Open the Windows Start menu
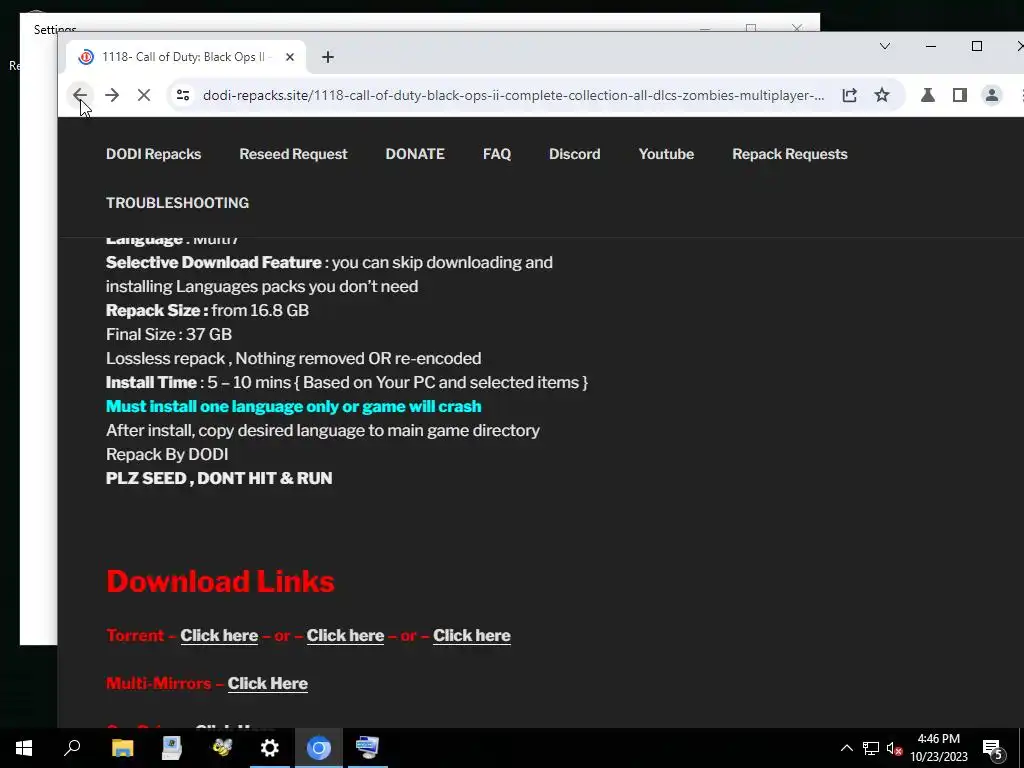The image size is (1024, 768). click(x=24, y=748)
